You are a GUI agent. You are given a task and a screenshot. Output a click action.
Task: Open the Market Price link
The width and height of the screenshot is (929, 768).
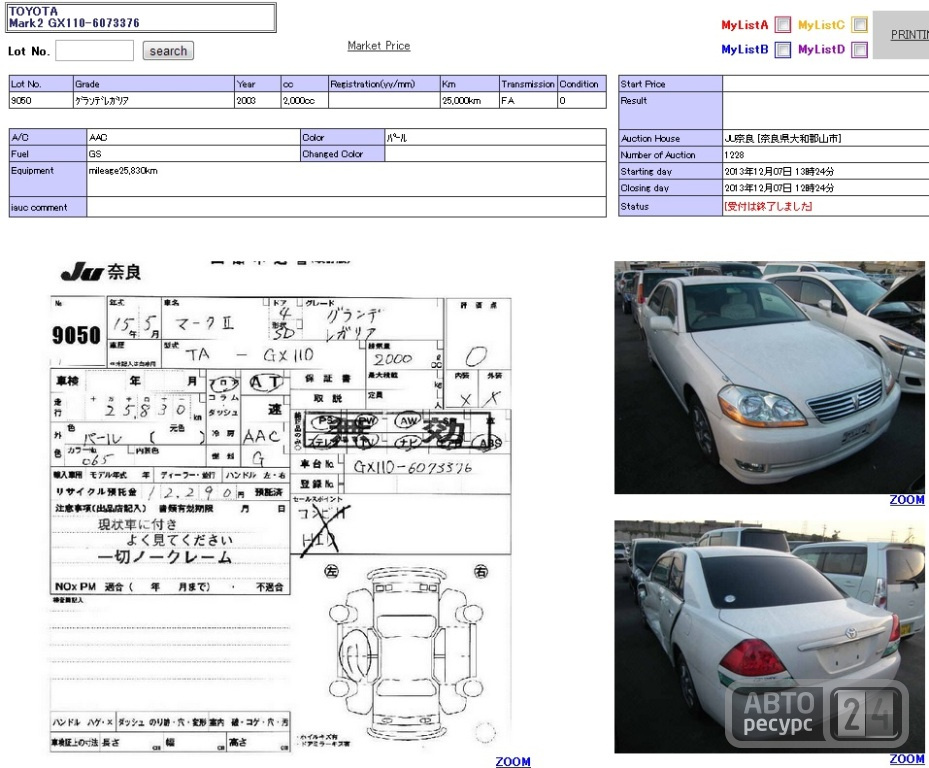click(x=379, y=46)
